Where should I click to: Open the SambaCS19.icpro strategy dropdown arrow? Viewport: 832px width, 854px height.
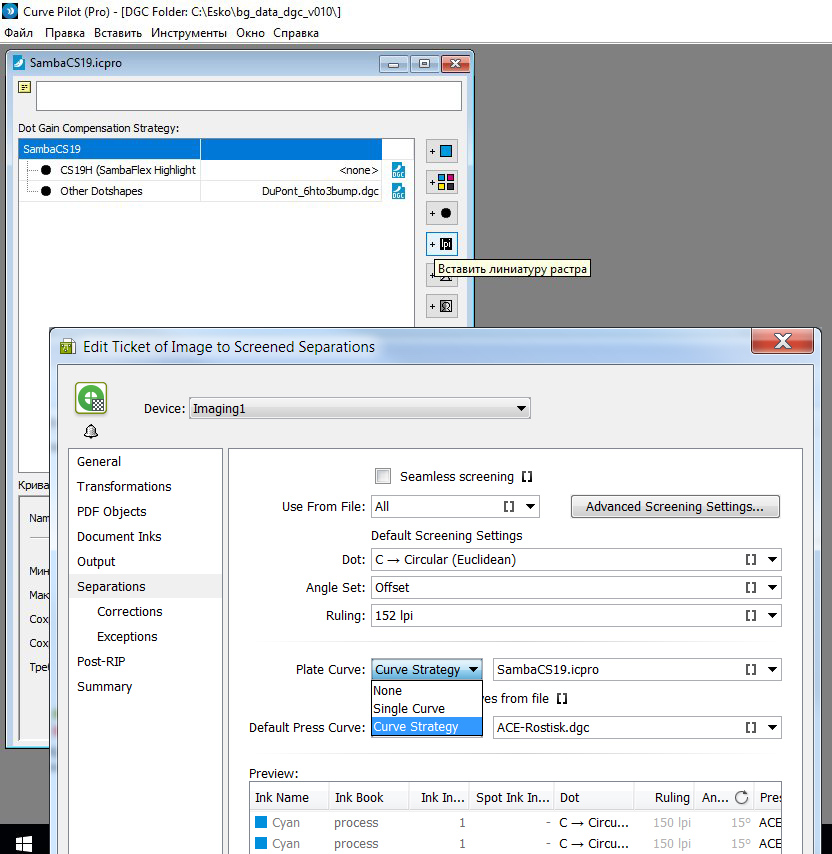coord(772,669)
